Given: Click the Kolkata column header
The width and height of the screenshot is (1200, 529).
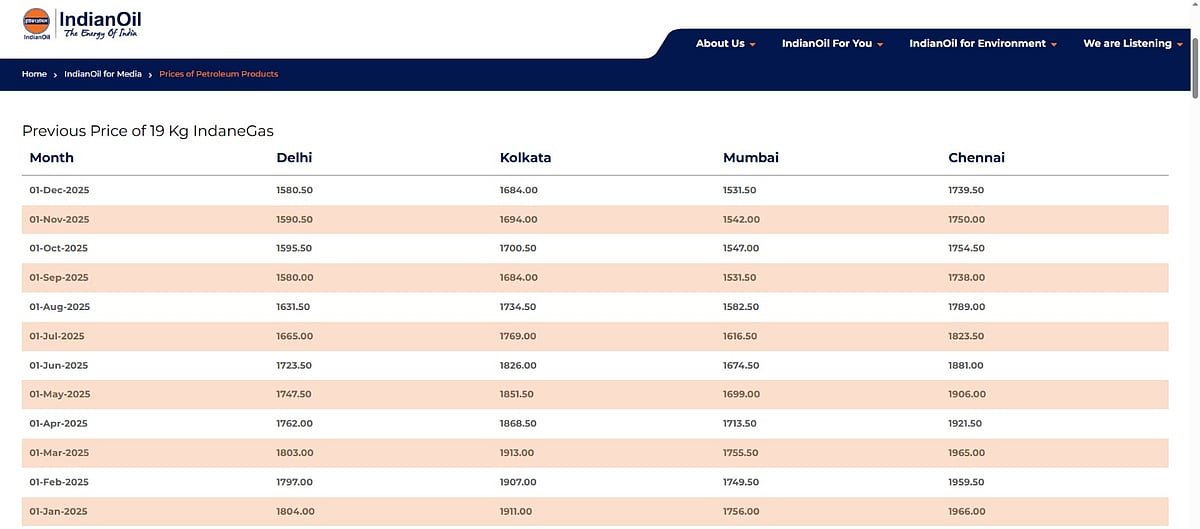Looking at the screenshot, I should pos(525,158).
